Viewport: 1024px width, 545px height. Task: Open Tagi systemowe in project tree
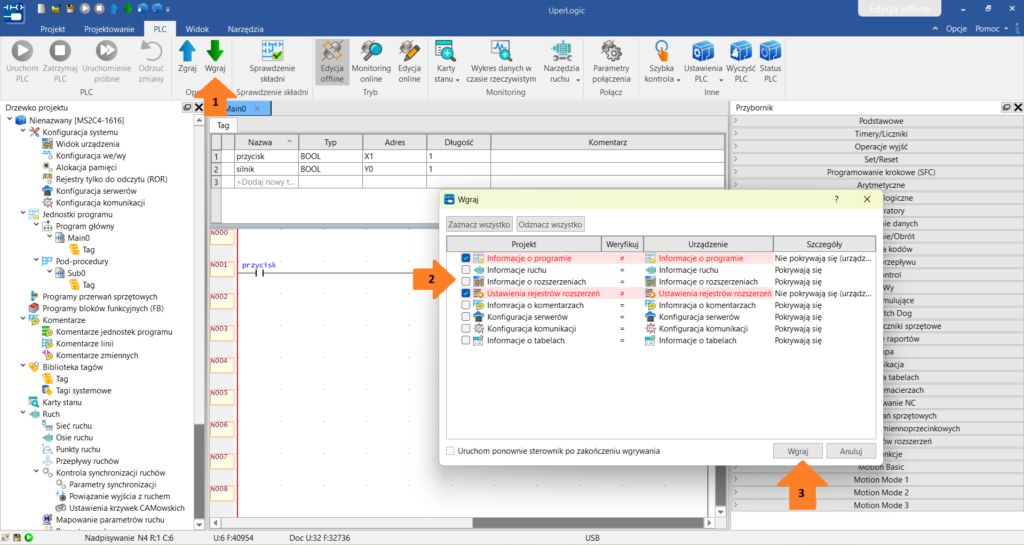84,390
